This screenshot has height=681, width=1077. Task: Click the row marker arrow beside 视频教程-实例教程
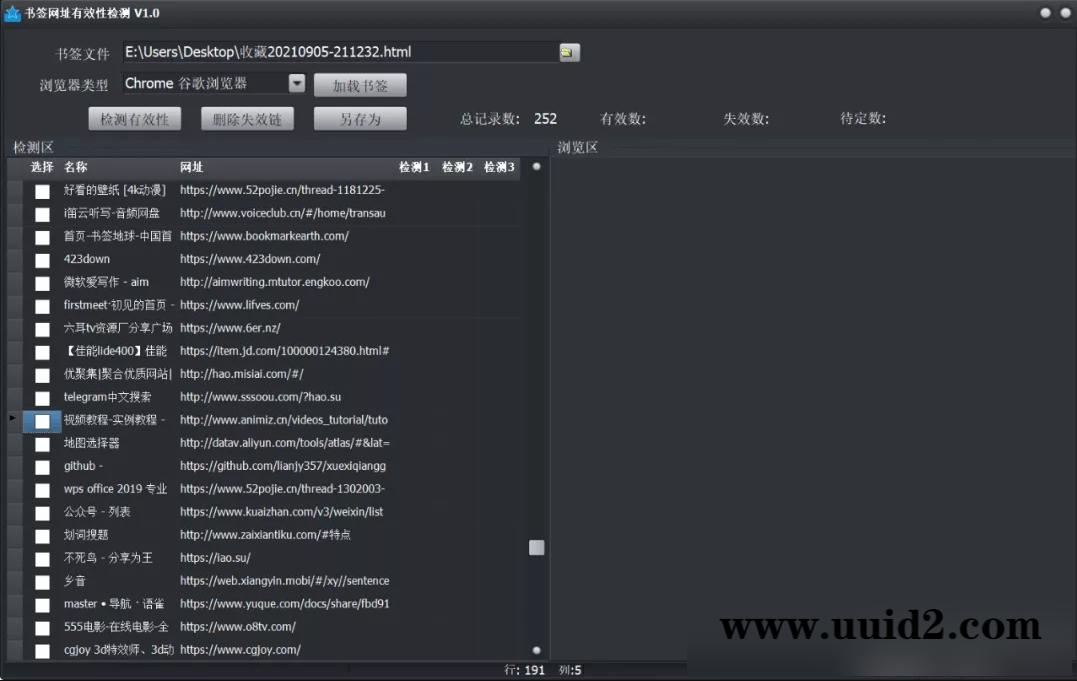point(10,419)
